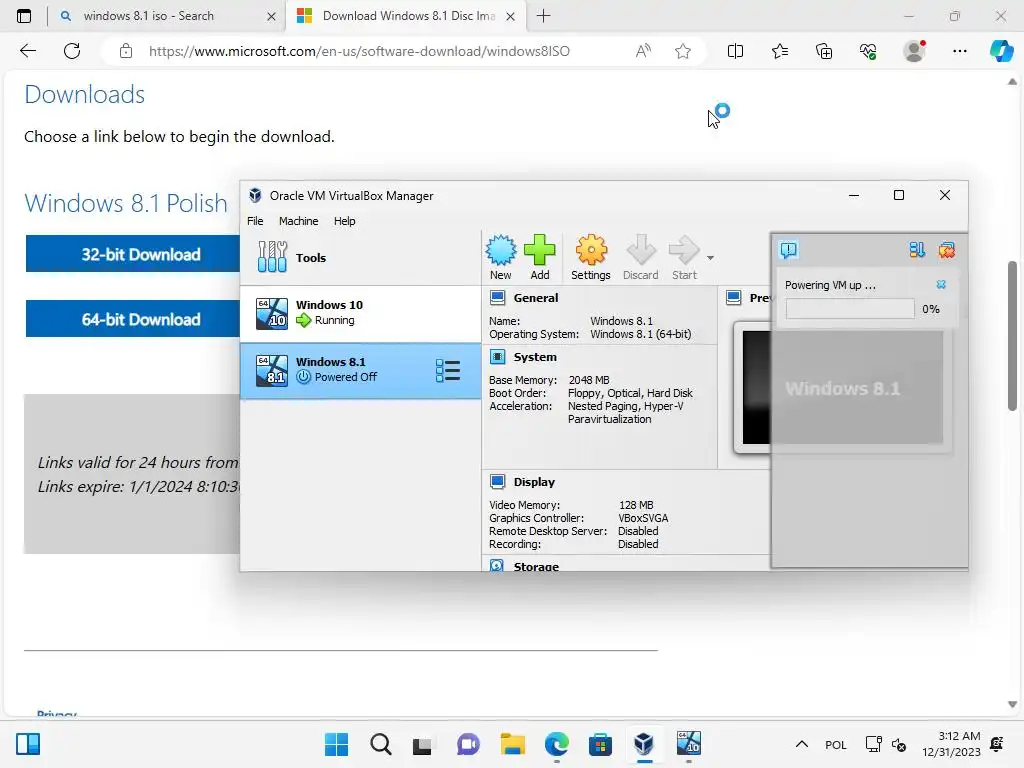Click the address bar URL field
Screen dimensions: 1024x768
click(359, 51)
